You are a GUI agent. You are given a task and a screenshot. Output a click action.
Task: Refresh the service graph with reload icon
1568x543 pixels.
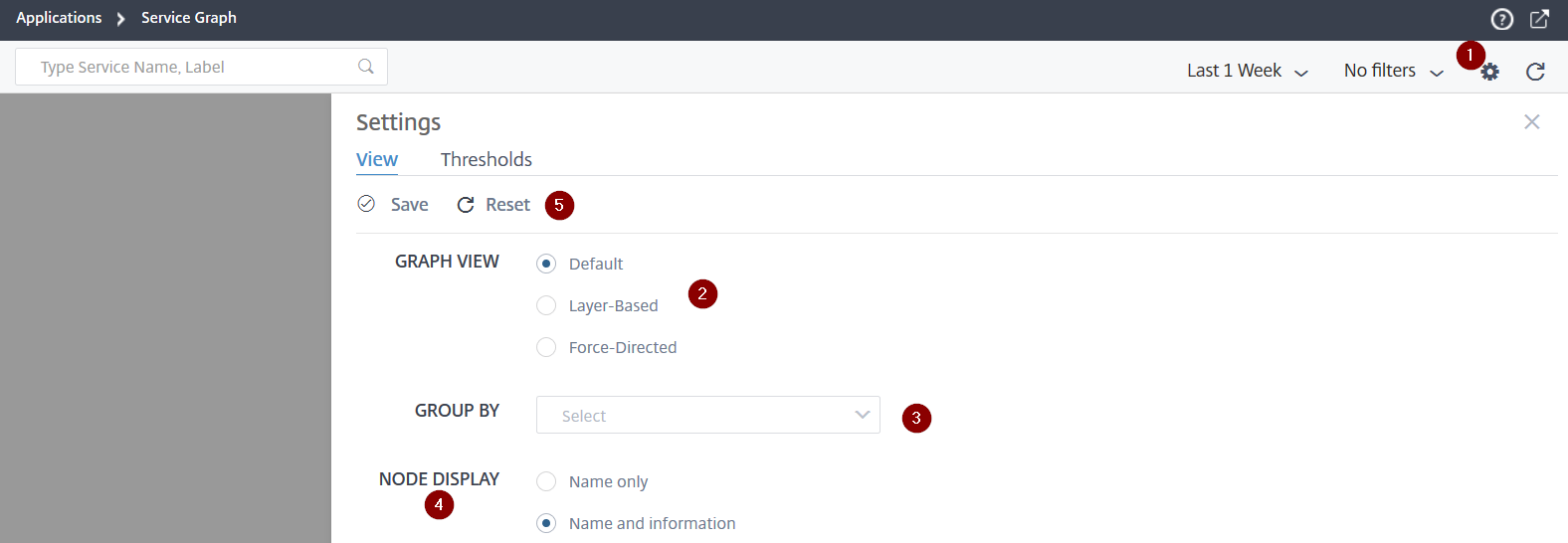point(1535,72)
